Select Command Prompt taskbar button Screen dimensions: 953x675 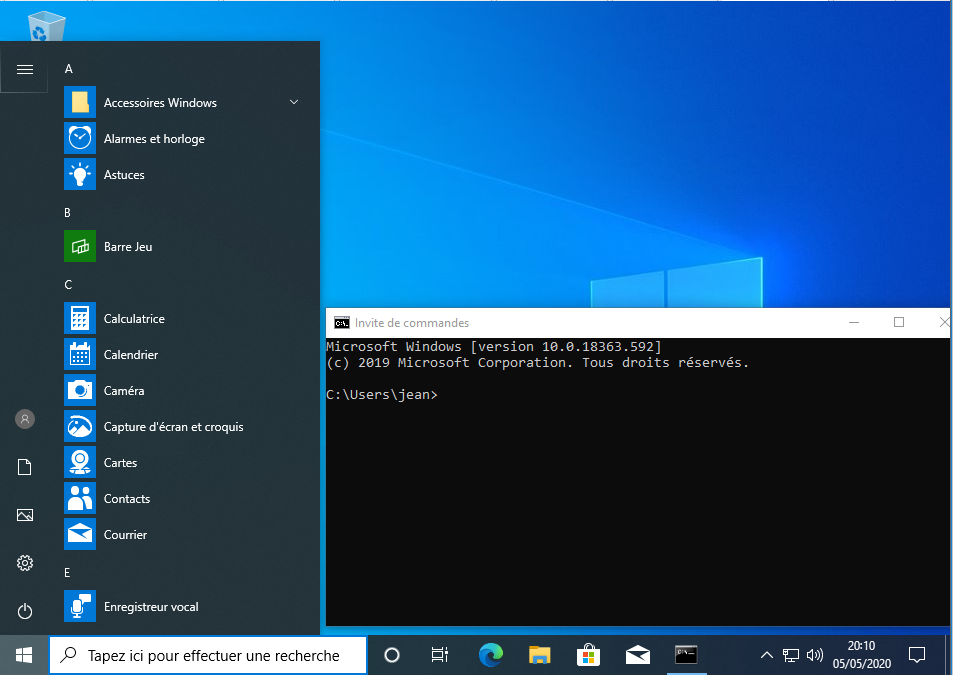[x=686, y=655]
